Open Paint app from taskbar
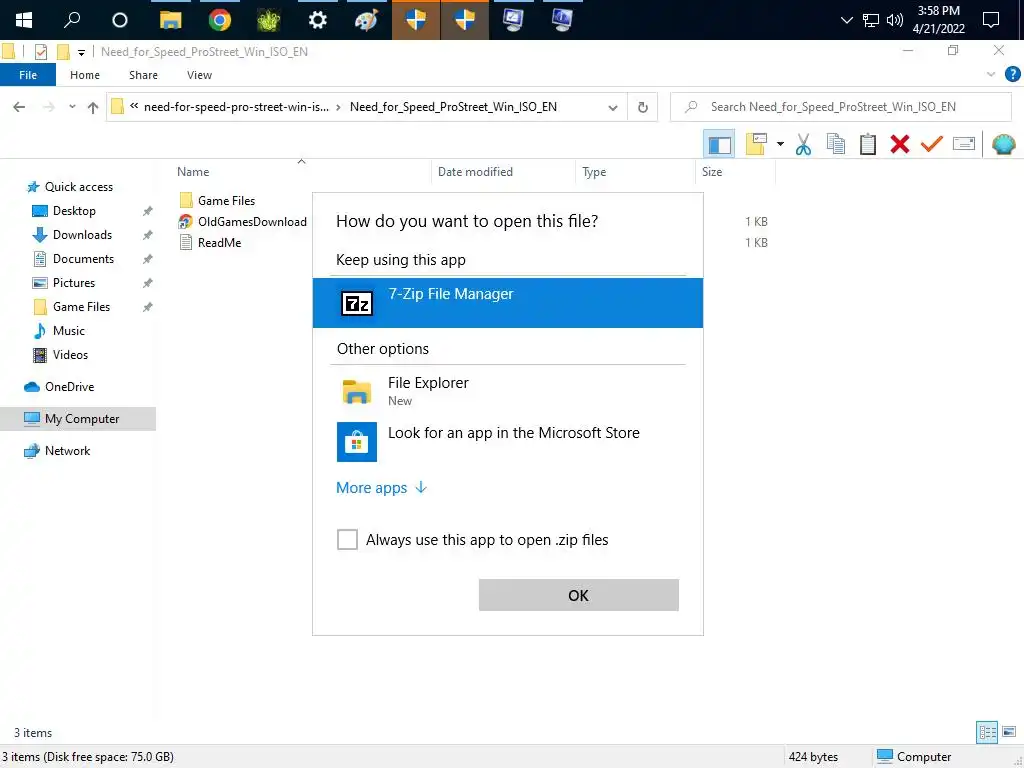The image size is (1024, 768). click(x=366, y=20)
